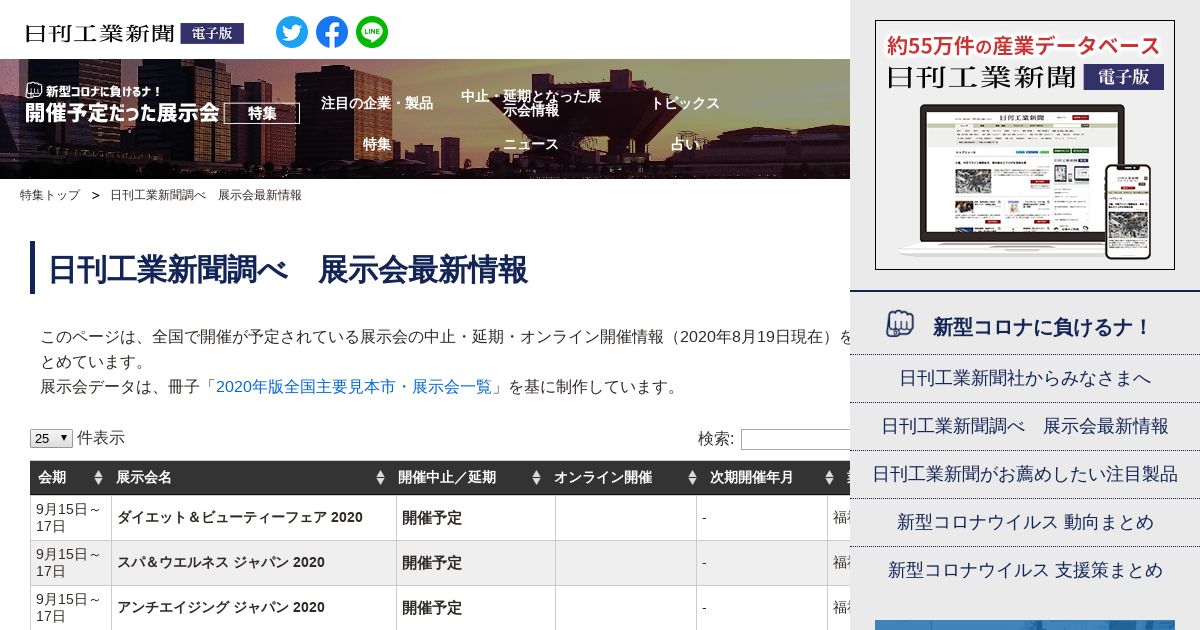Open 日刊工業新聞がお薦めしたい注目製品 sidebar link

[1025, 474]
